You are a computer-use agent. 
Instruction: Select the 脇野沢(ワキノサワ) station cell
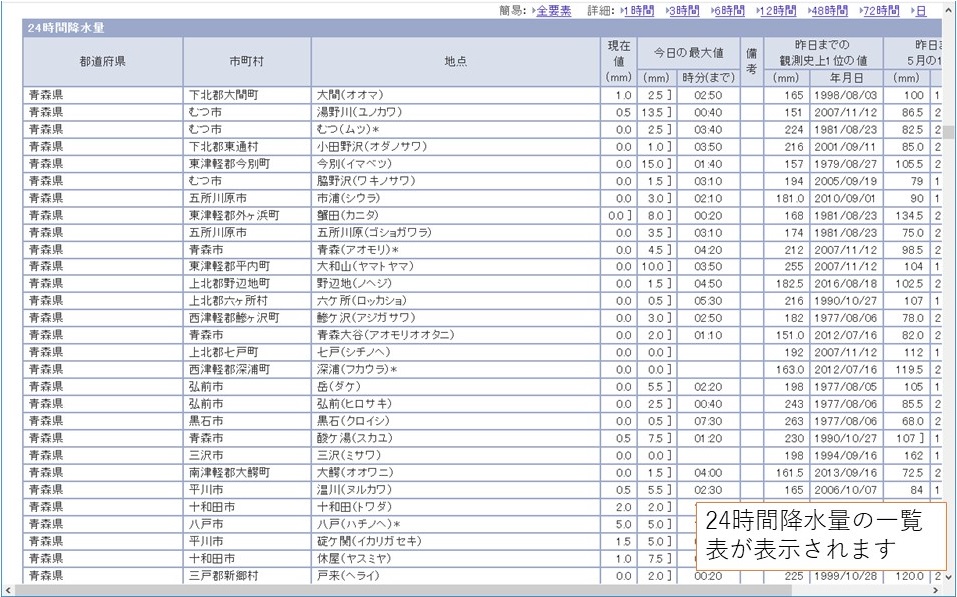pos(455,181)
